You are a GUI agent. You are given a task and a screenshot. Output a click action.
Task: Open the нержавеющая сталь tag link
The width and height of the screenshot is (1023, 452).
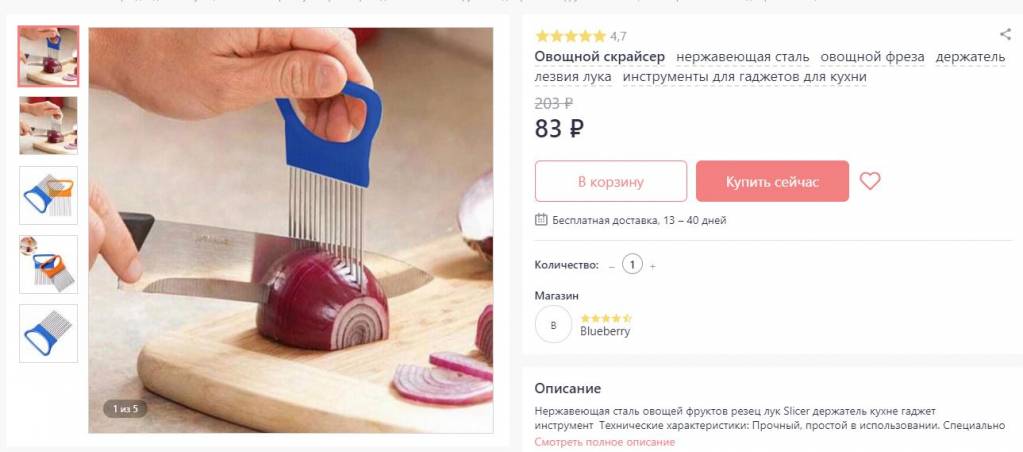point(742,57)
